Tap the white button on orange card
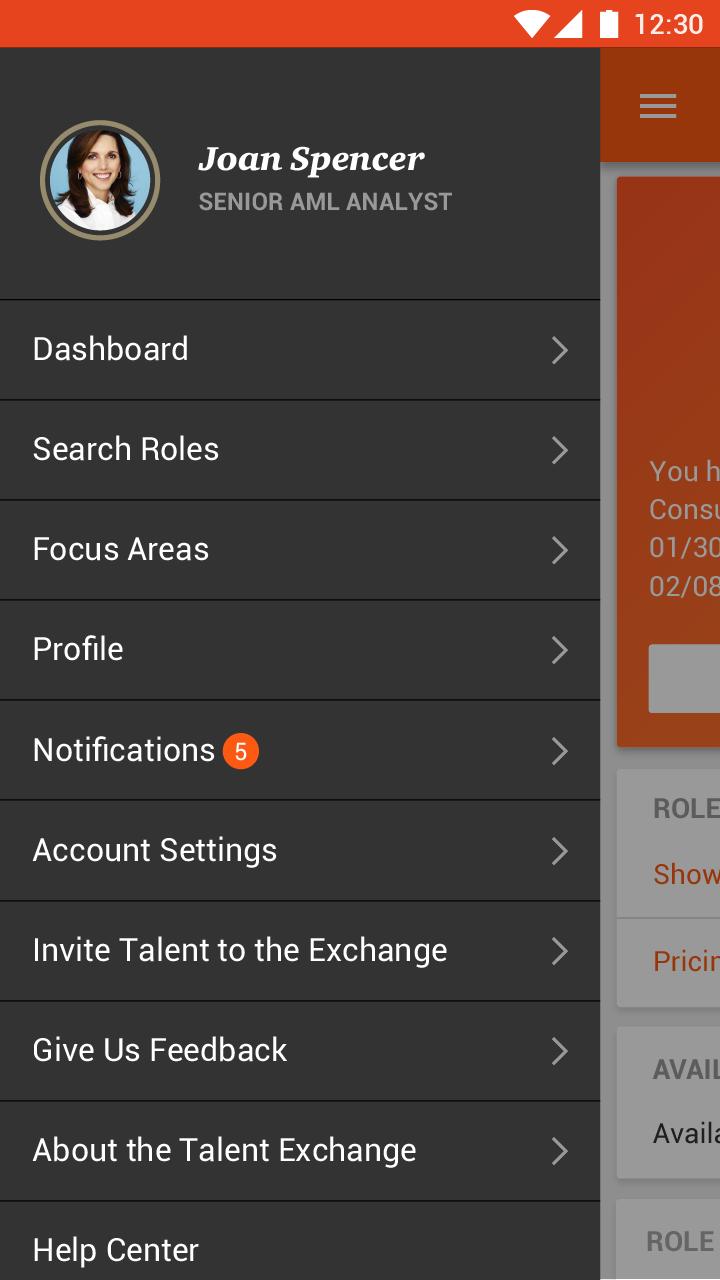This screenshot has height=1280, width=720. (684, 678)
